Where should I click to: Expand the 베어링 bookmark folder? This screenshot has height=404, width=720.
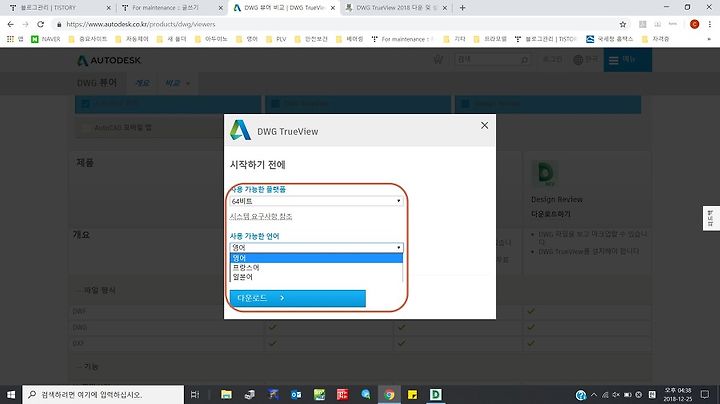tap(349, 39)
